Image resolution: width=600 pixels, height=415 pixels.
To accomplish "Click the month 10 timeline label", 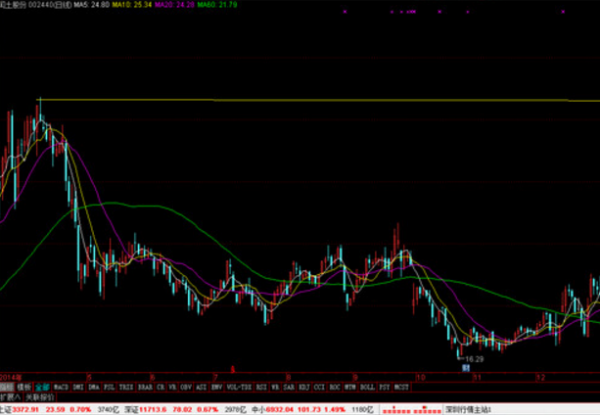I will (x=421, y=378).
